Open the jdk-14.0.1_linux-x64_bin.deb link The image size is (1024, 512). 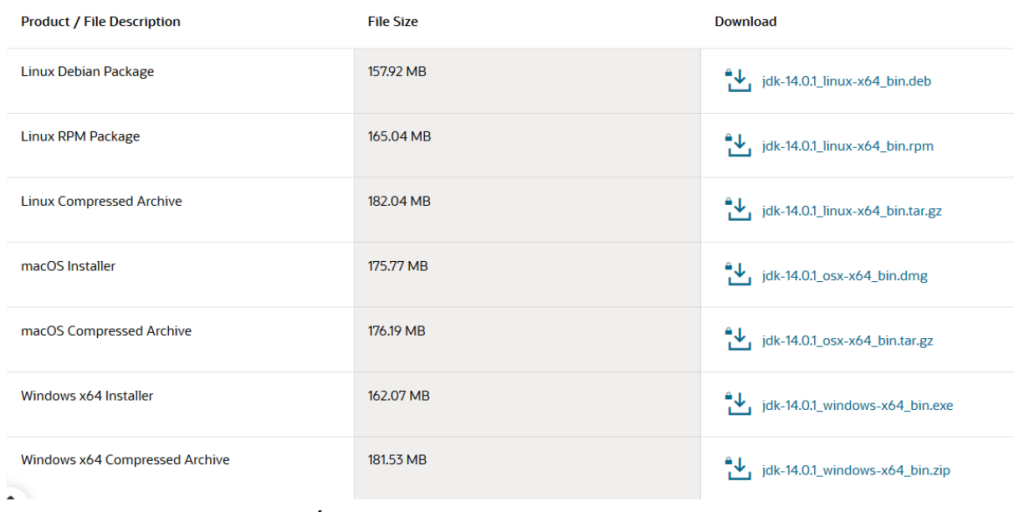coord(846,81)
